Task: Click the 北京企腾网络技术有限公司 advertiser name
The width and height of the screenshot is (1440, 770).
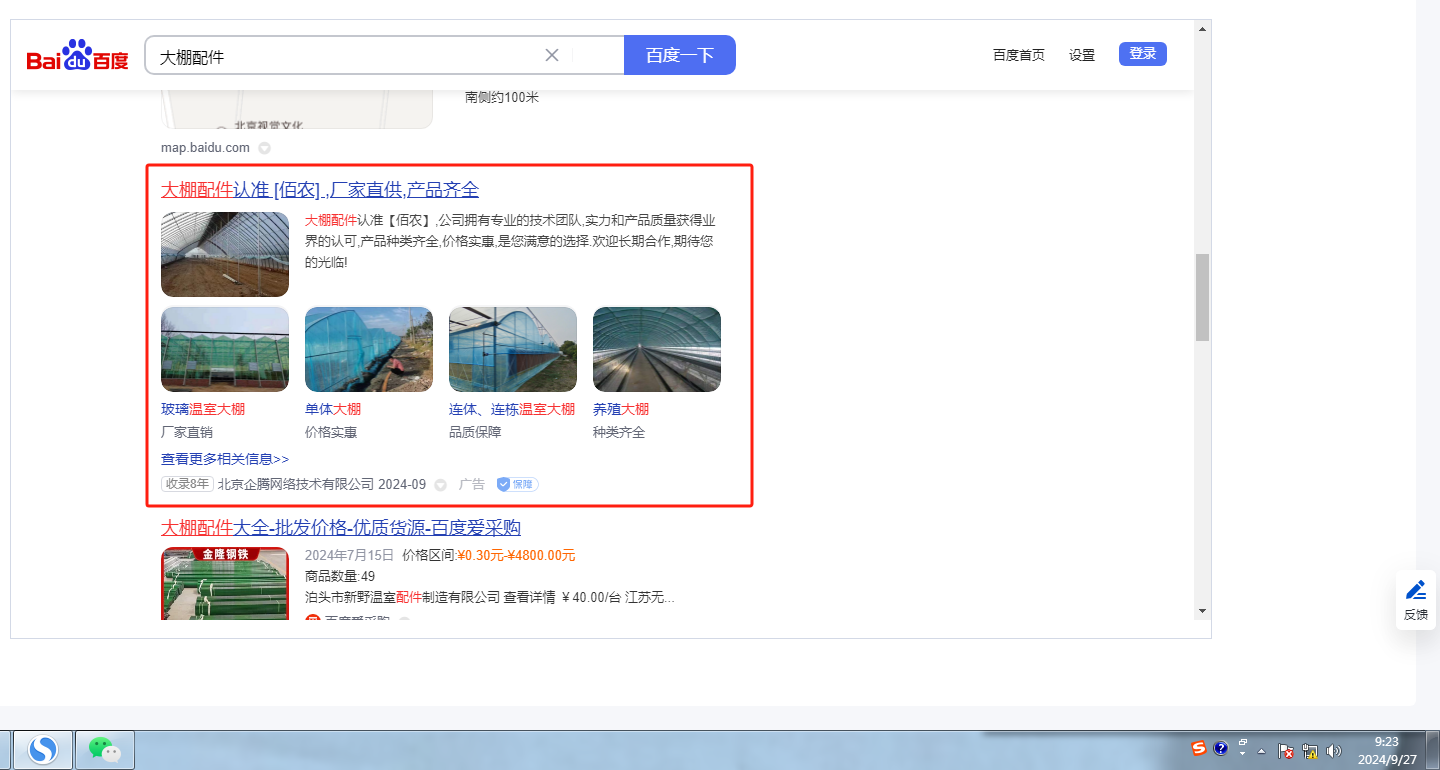Action: (296, 484)
